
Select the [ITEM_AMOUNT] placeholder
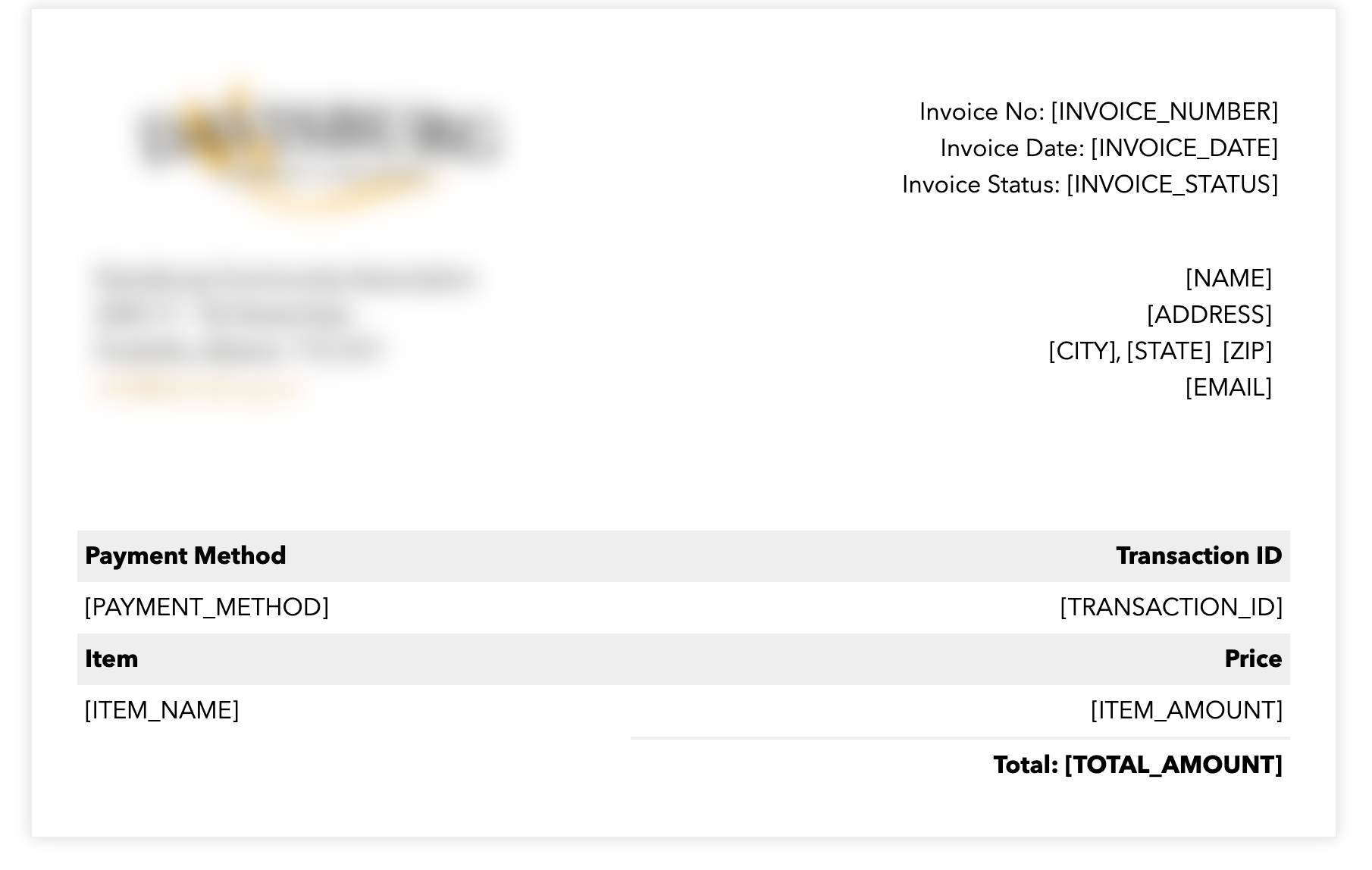1186,711
